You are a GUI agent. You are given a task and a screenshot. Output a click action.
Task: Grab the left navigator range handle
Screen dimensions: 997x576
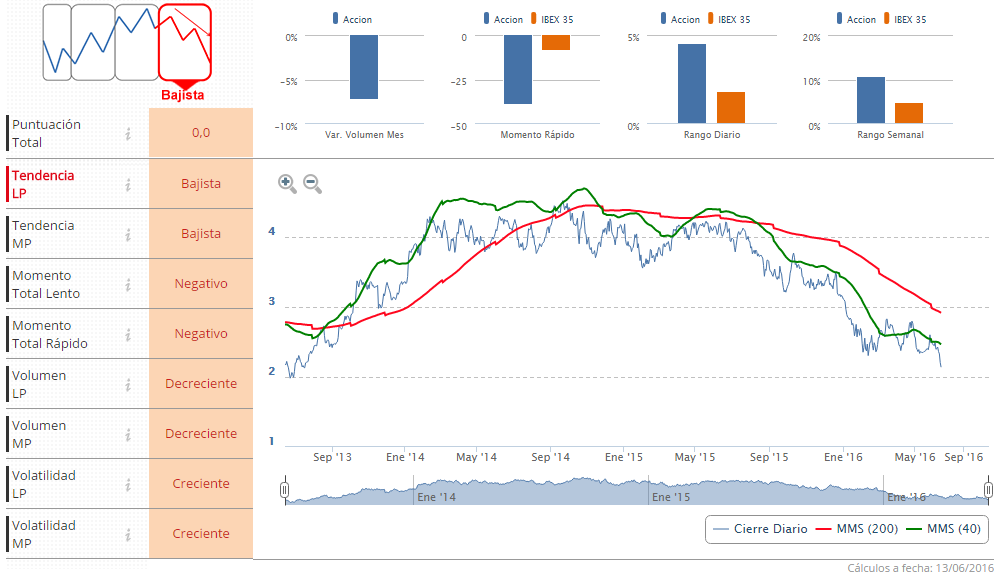coord(285,490)
